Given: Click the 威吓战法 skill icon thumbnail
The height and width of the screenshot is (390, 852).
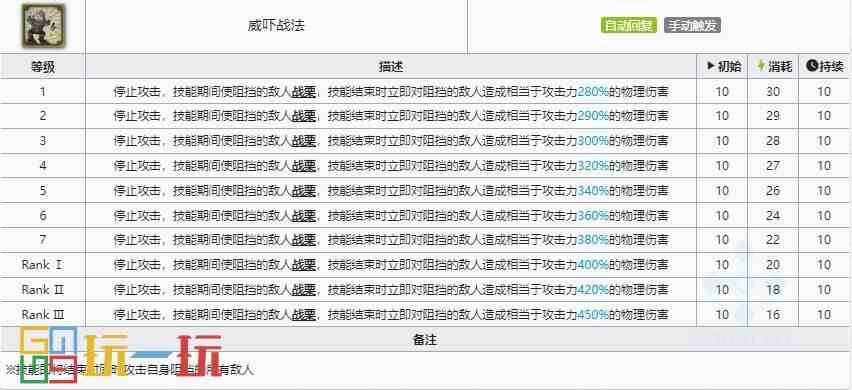Looking at the screenshot, I should pyautogui.click(x=43, y=26).
